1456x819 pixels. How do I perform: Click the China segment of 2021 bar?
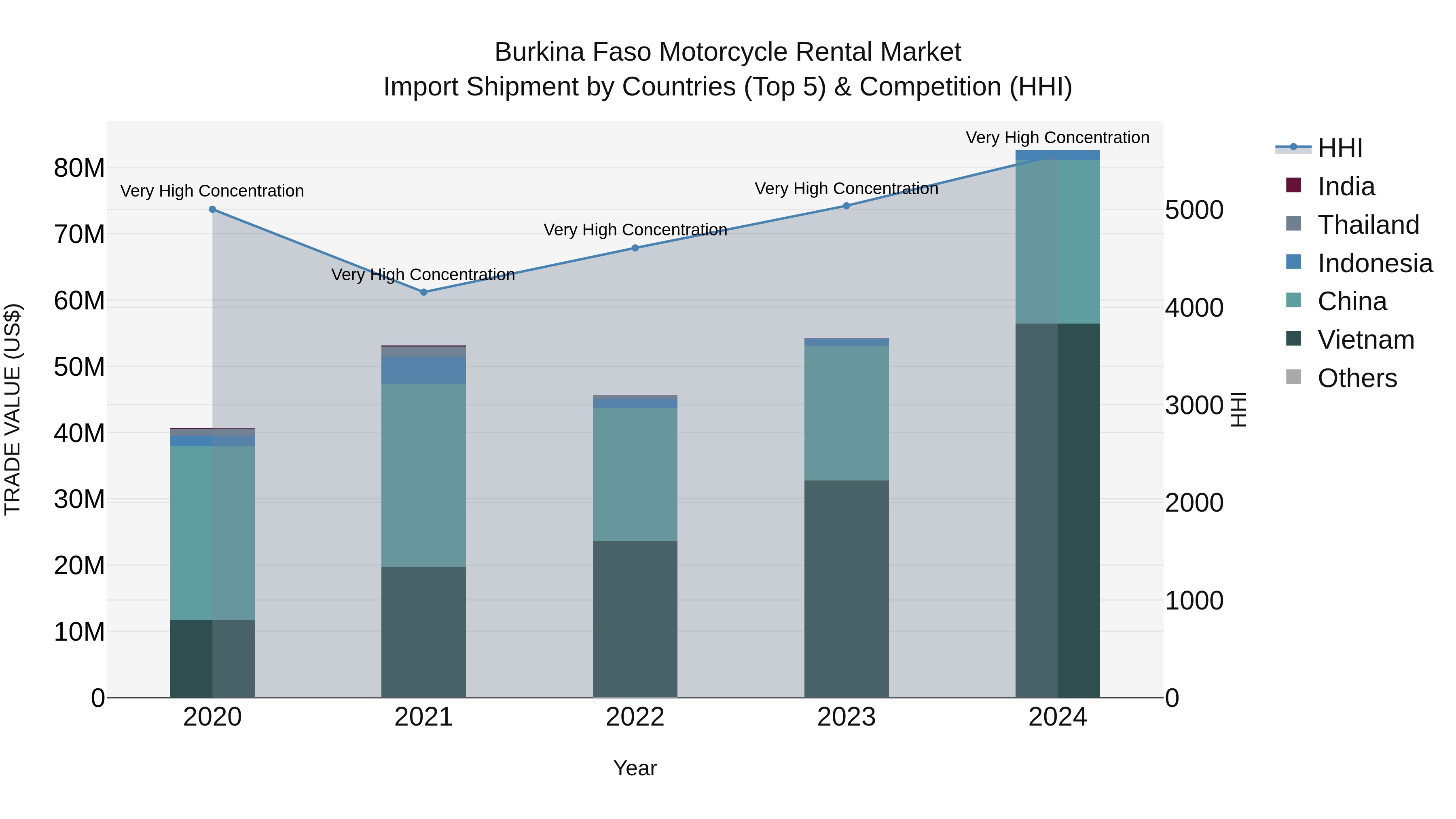click(x=424, y=475)
